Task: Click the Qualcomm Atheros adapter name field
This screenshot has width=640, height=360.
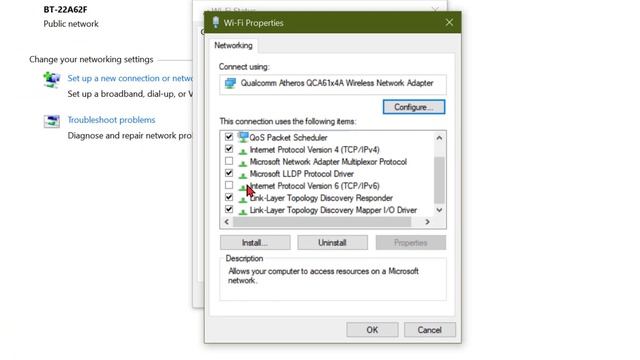Action: pyautogui.click(x=333, y=84)
